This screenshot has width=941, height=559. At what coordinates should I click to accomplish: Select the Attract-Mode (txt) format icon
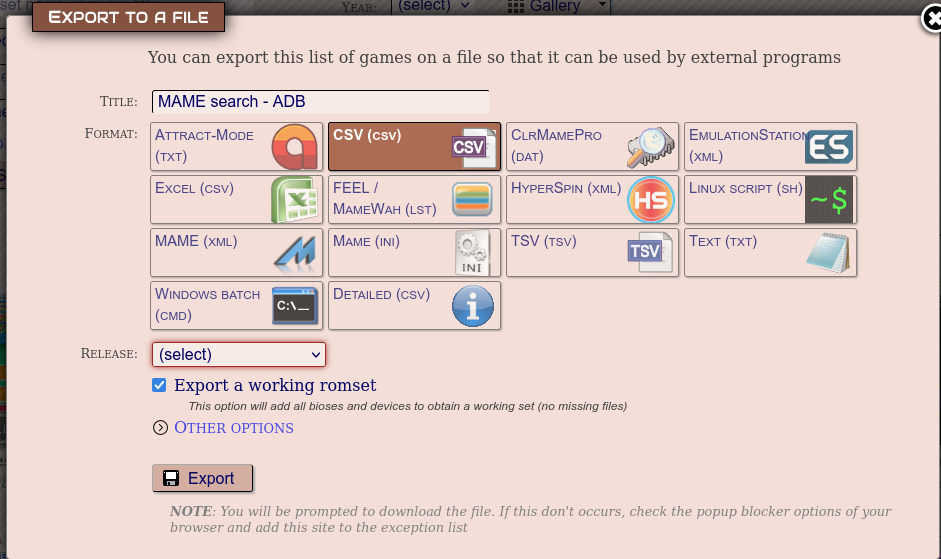(295, 147)
